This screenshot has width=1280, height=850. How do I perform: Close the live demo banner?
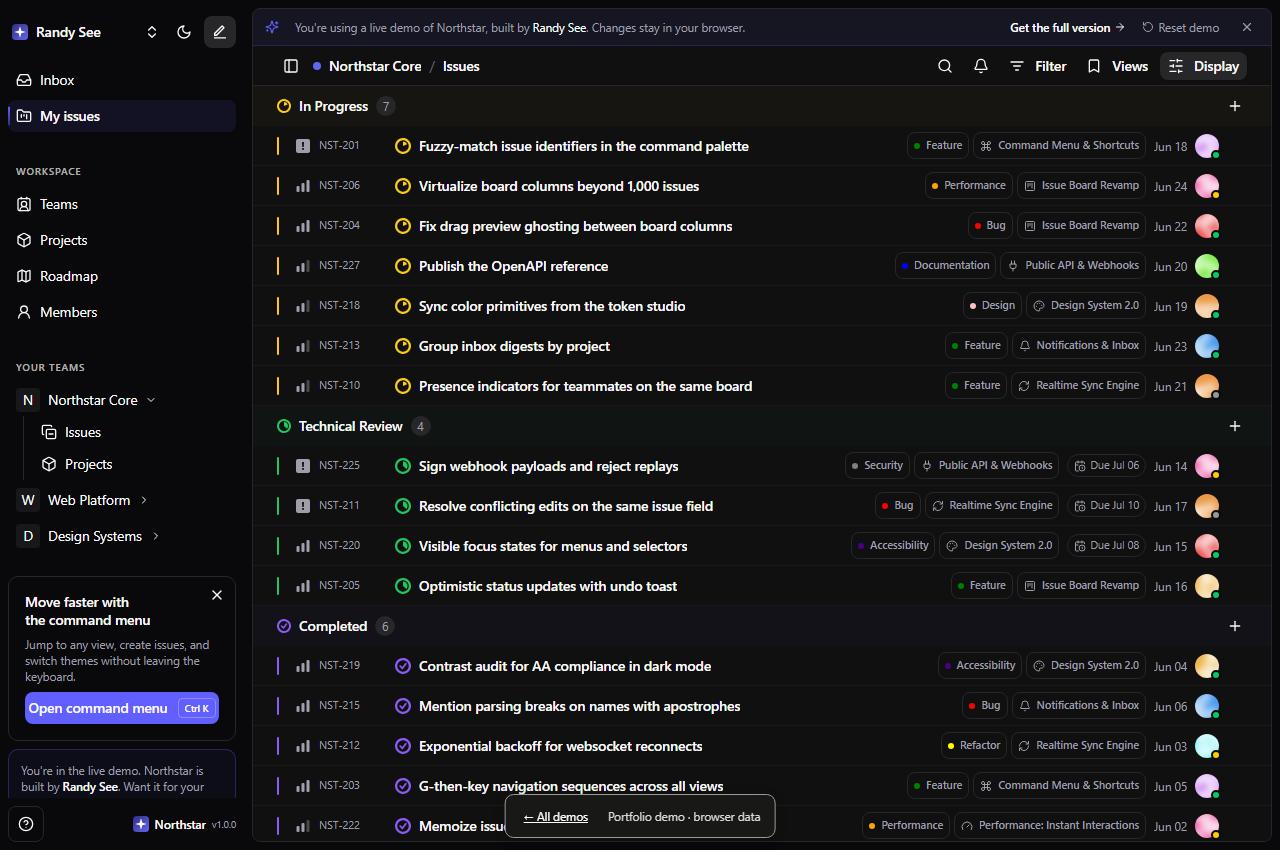point(1247,28)
